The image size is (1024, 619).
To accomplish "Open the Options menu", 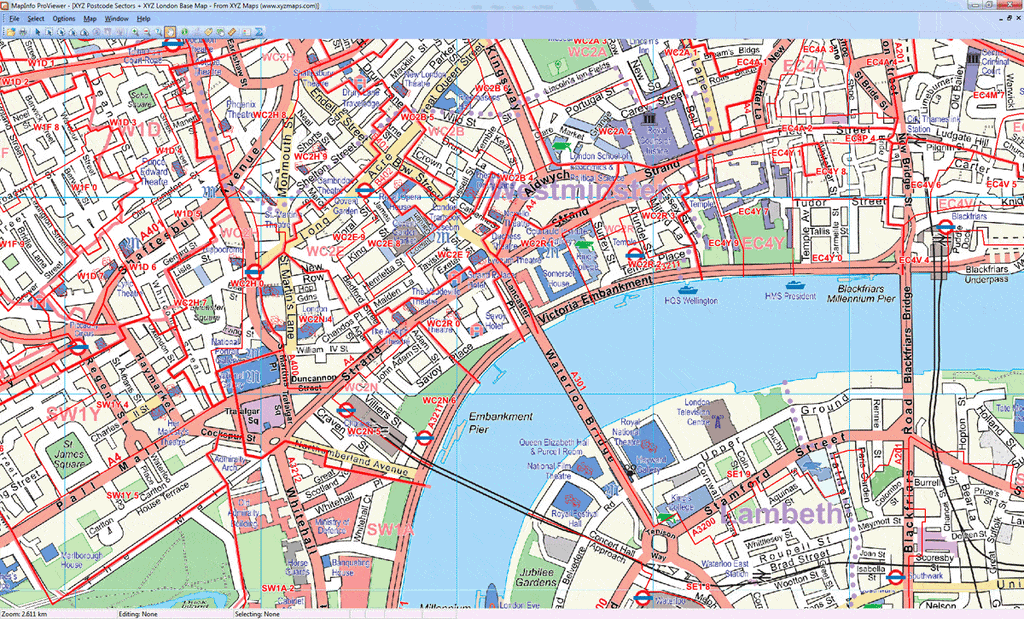I will point(63,17).
